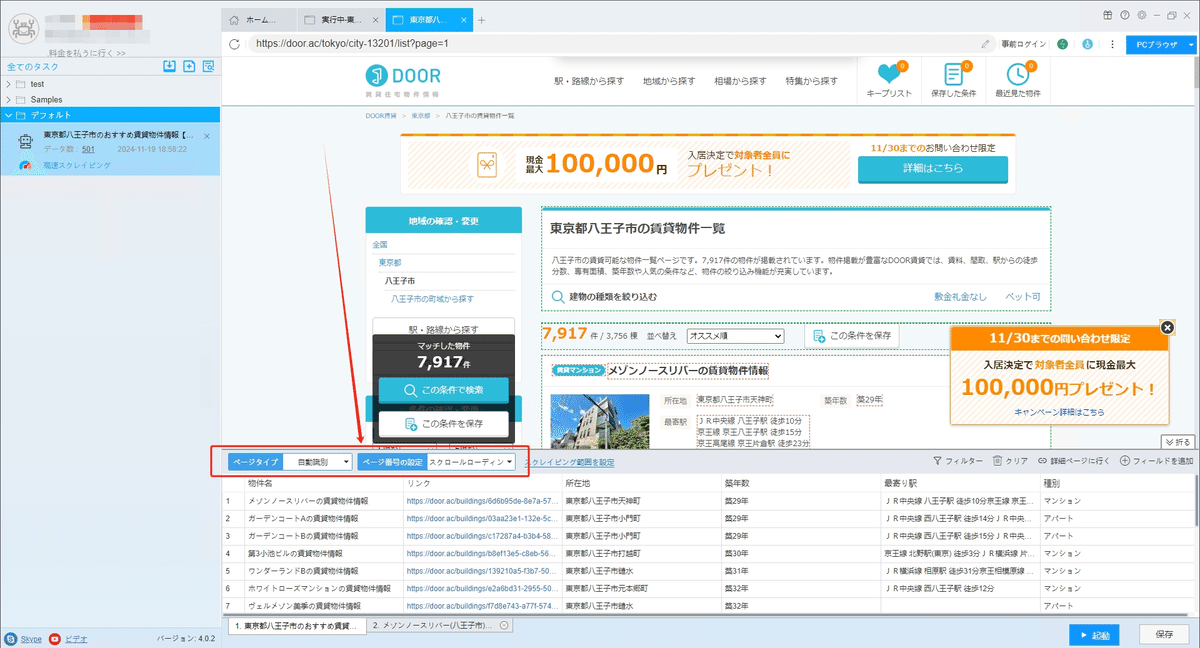The image size is (1200, 648).
Task: Click the 地域から探す nav menu item
Action: coord(669,81)
